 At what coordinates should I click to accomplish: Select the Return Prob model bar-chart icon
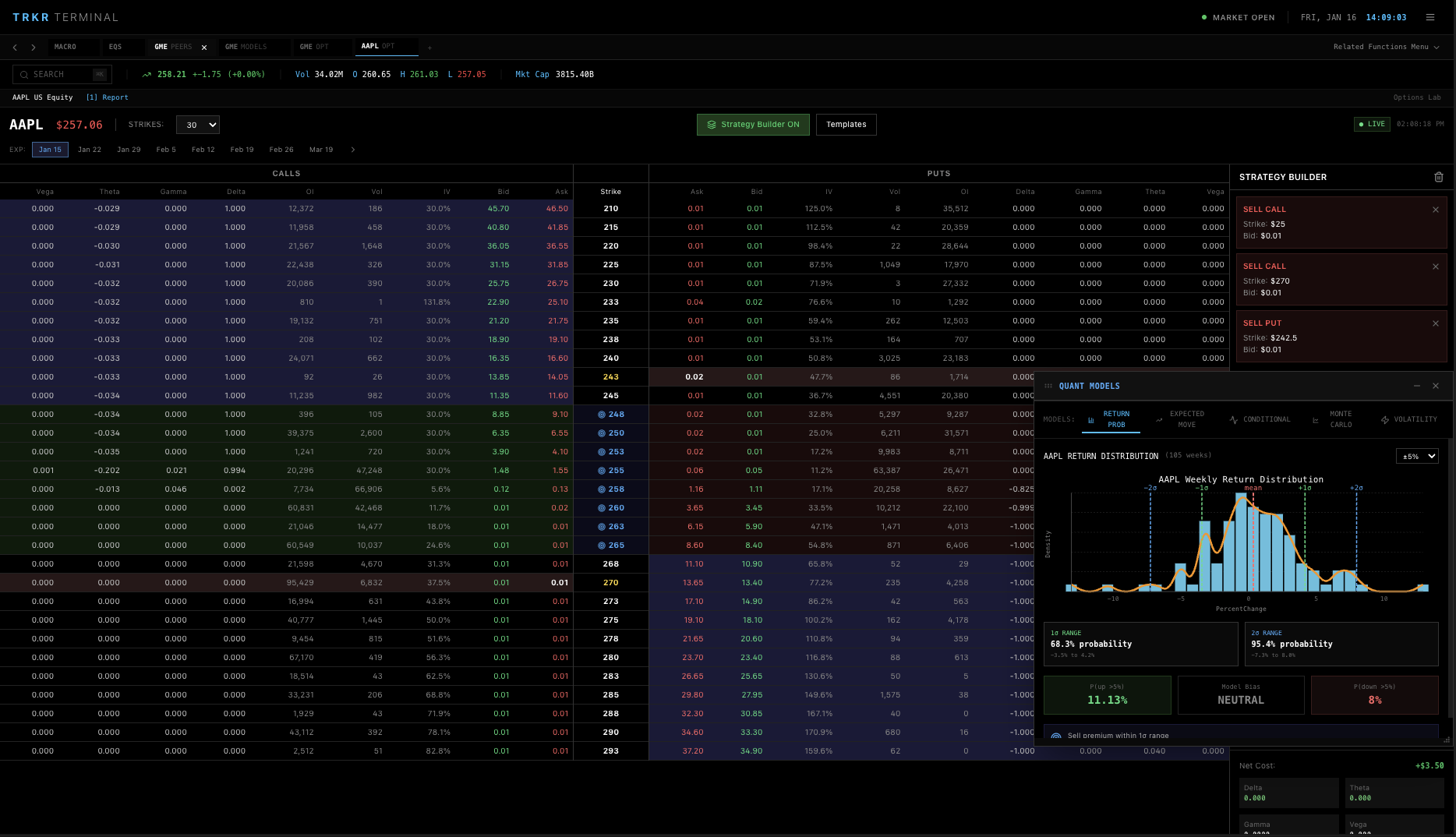coord(1090,418)
